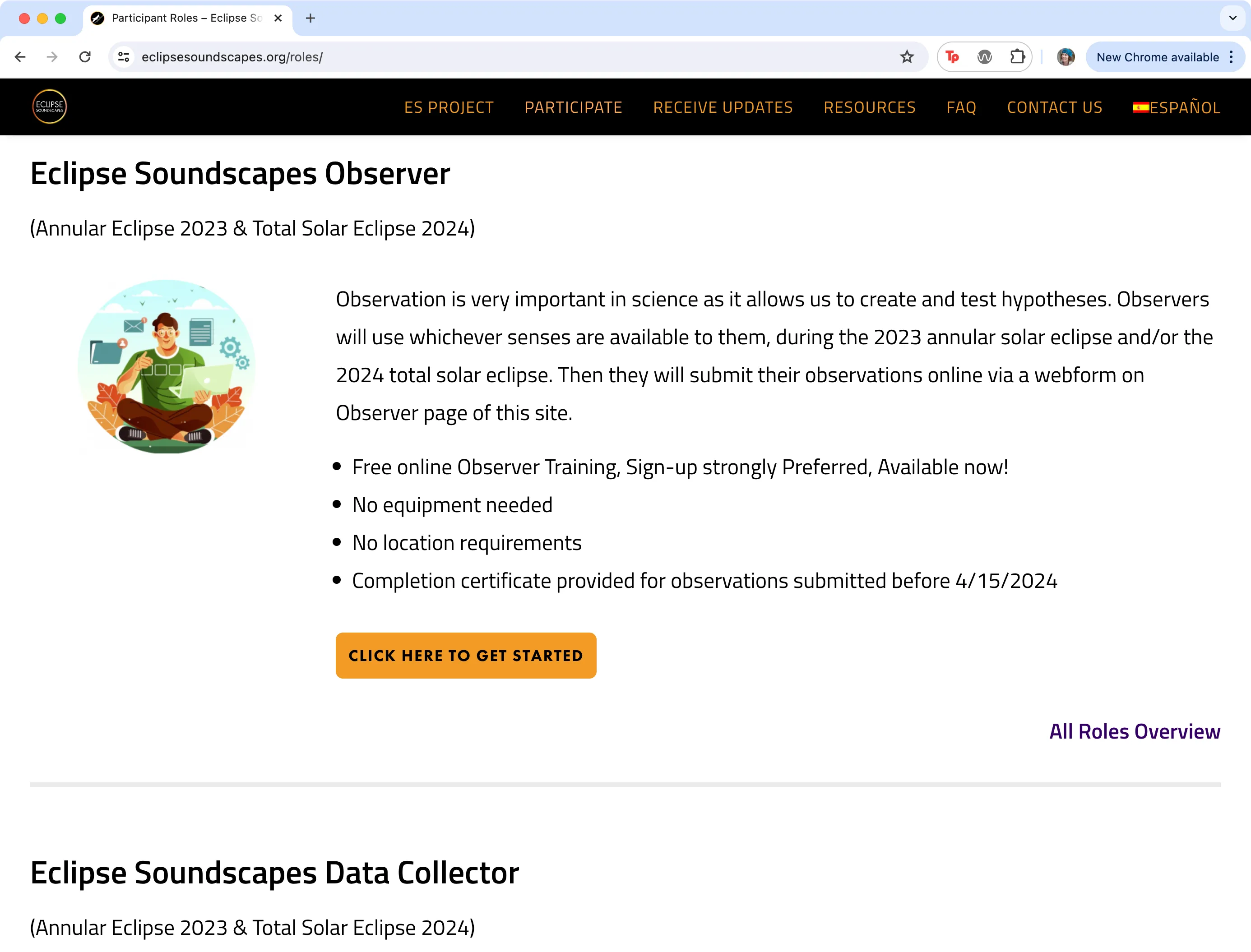
Task: Open a new browser tab
Action: pyautogui.click(x=310, y=18)
